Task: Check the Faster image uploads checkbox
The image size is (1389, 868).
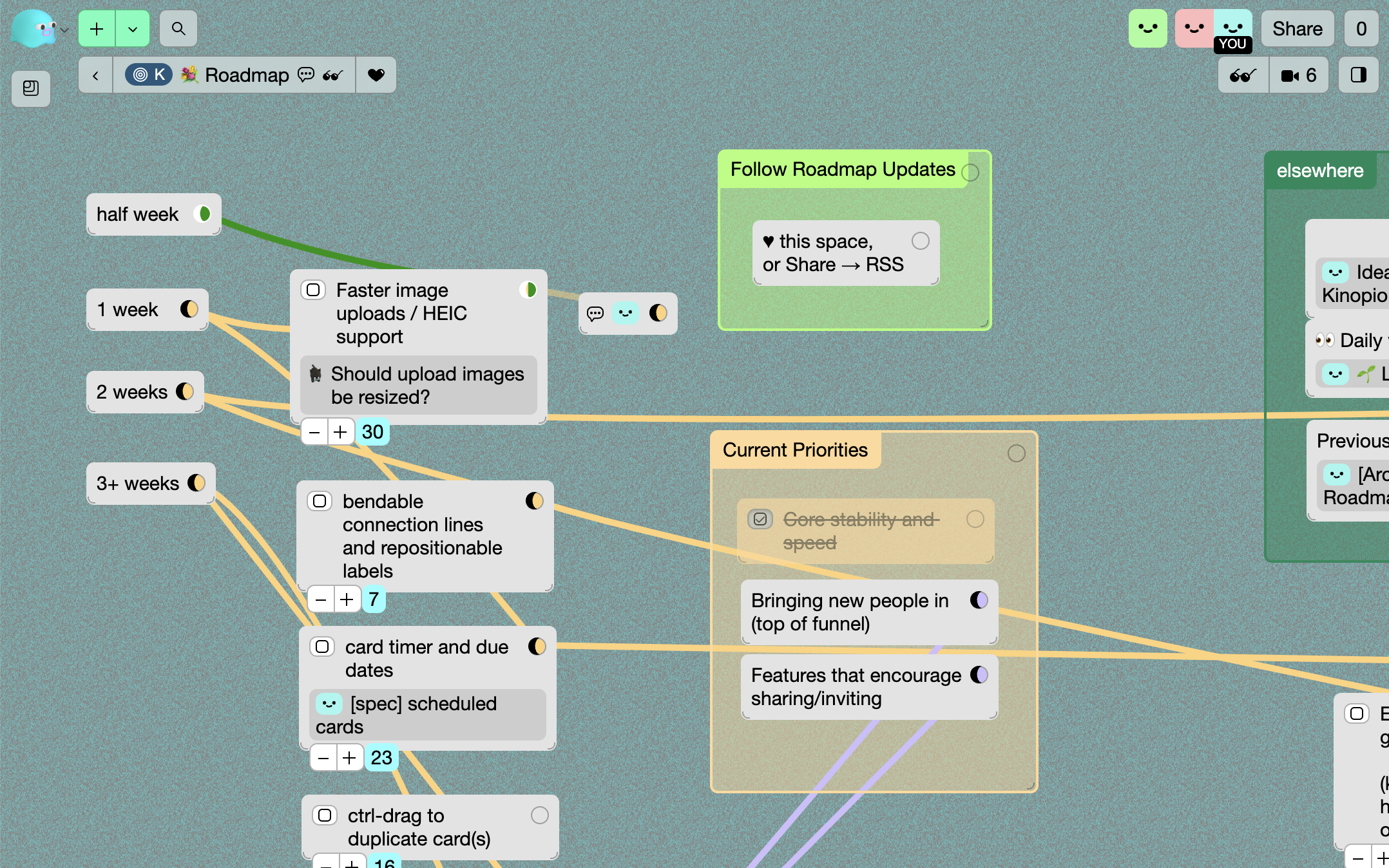Action: tap(313, 290)
